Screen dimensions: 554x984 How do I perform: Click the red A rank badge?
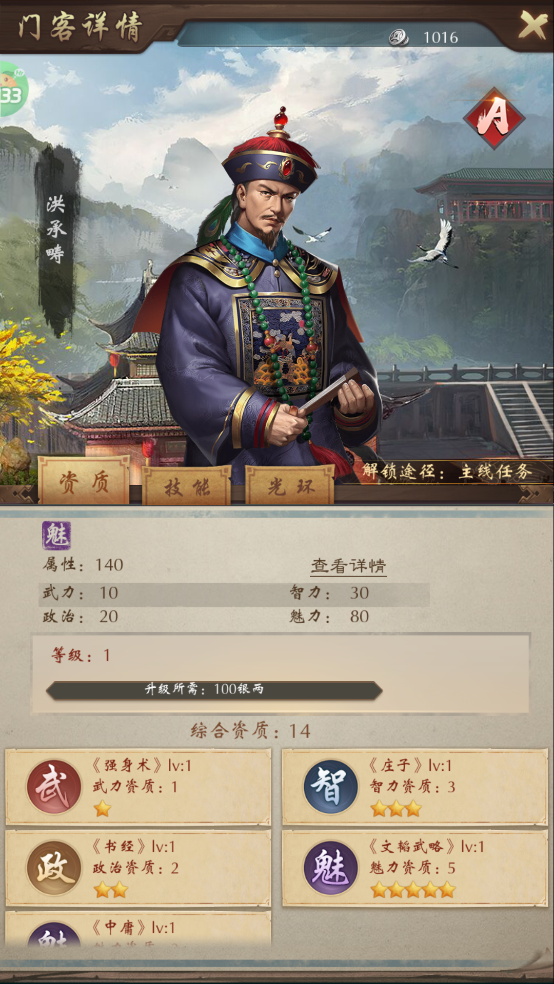pyautogui.click(x=494, y=118)
